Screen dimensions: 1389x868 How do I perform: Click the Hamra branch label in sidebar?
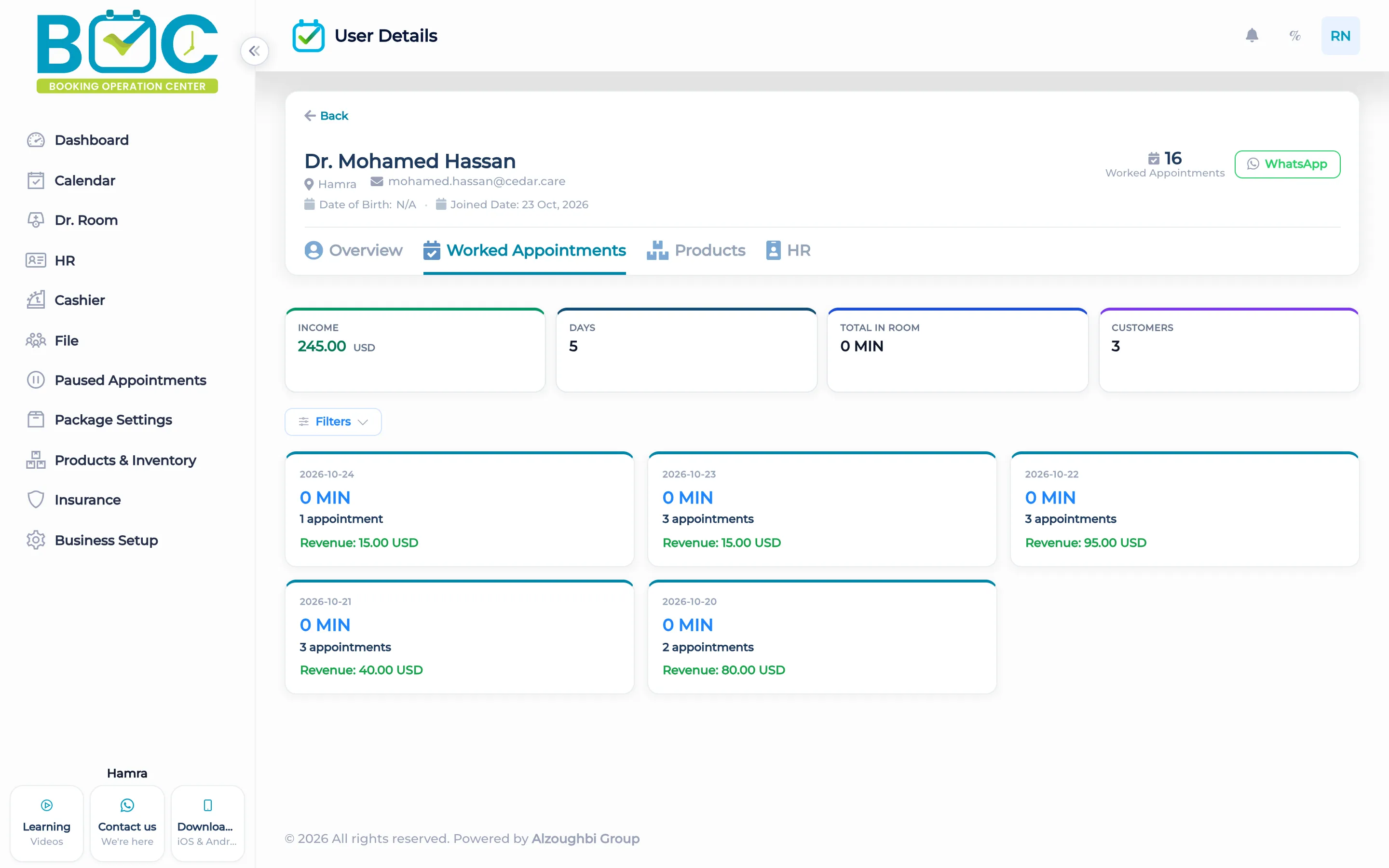(127, 773)
